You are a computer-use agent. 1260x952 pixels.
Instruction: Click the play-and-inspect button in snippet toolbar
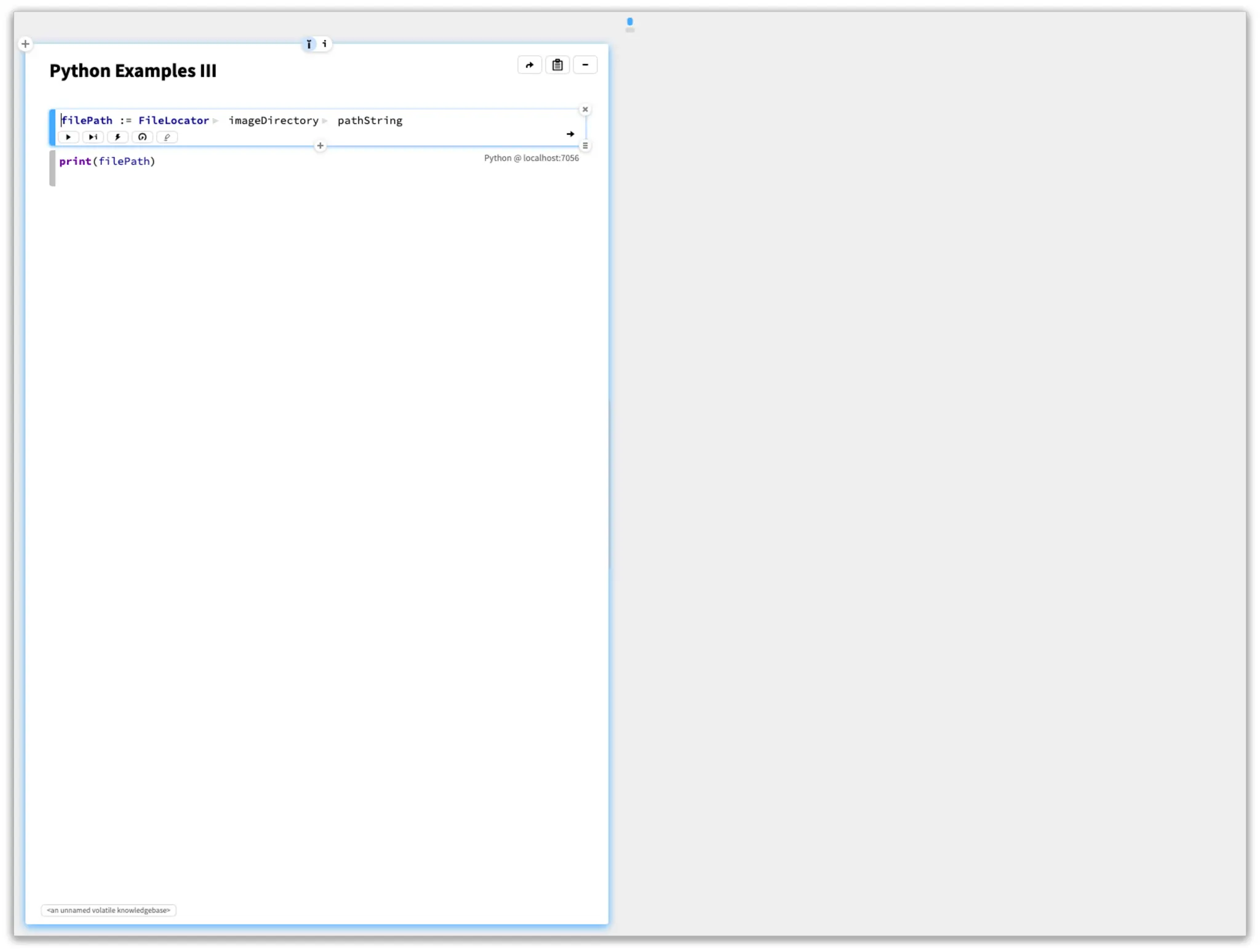coord(93,137)
